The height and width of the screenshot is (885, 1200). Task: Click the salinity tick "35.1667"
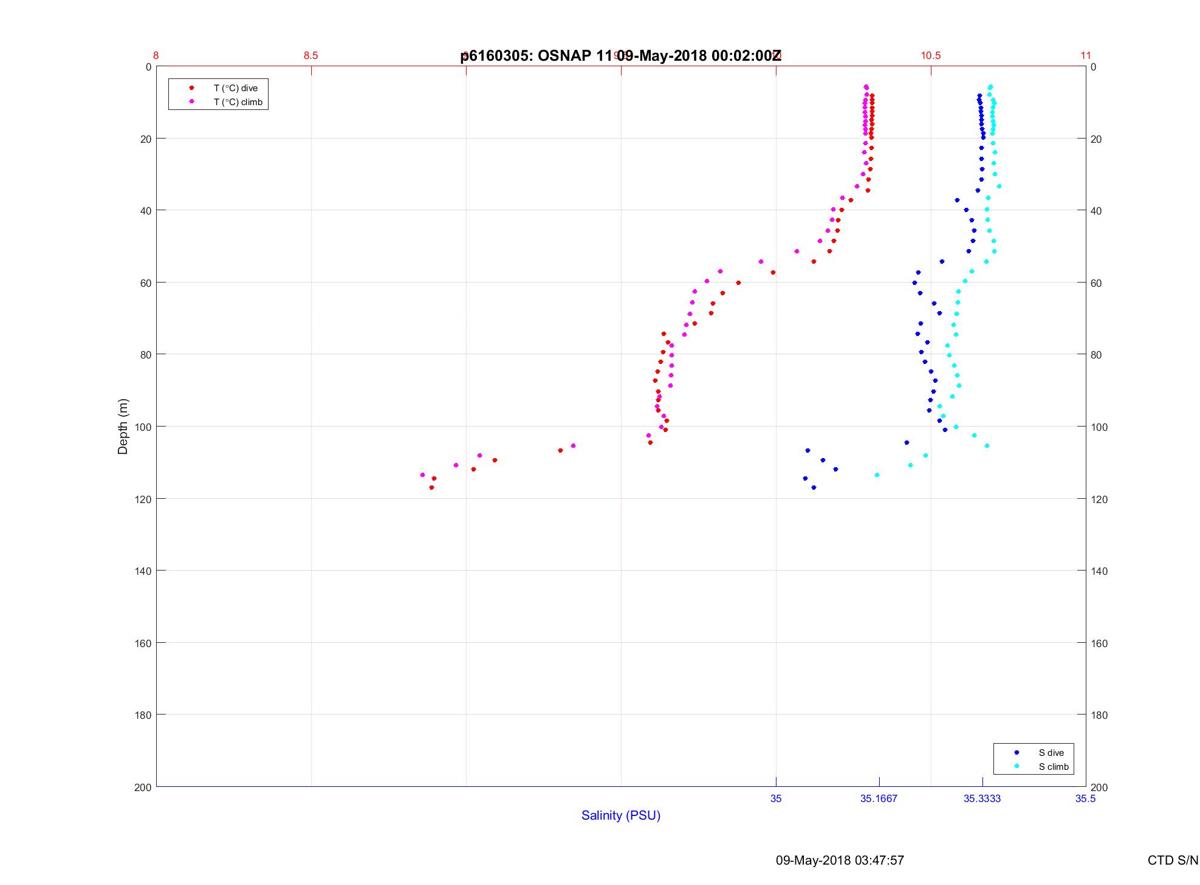[879, 799]
